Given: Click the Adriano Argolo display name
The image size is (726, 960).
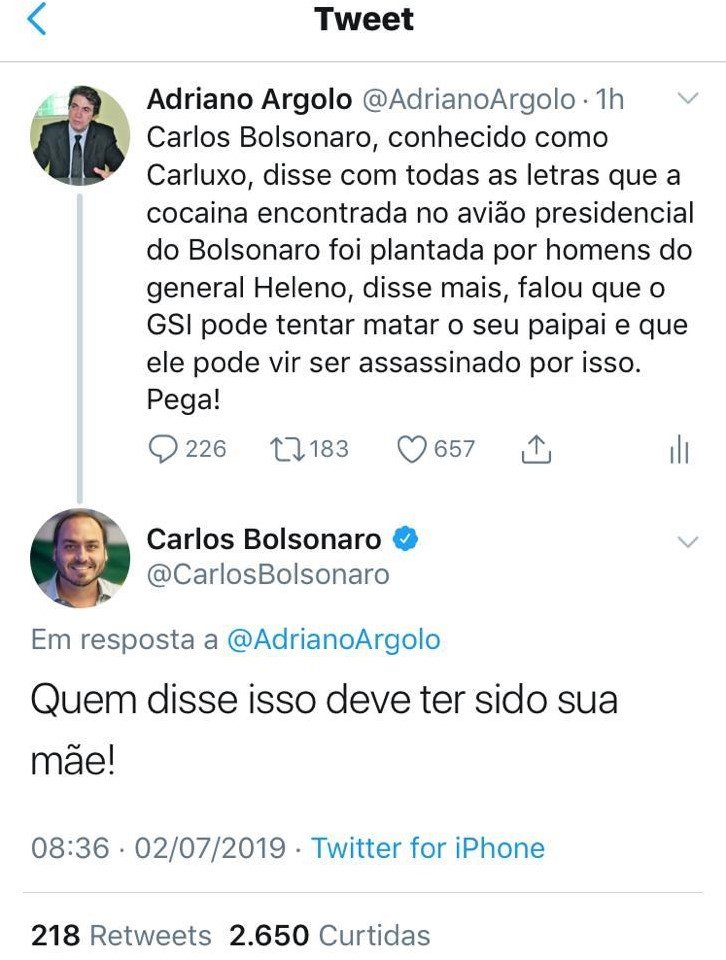Looking at the screenshot, I should (x=249, y=99).
